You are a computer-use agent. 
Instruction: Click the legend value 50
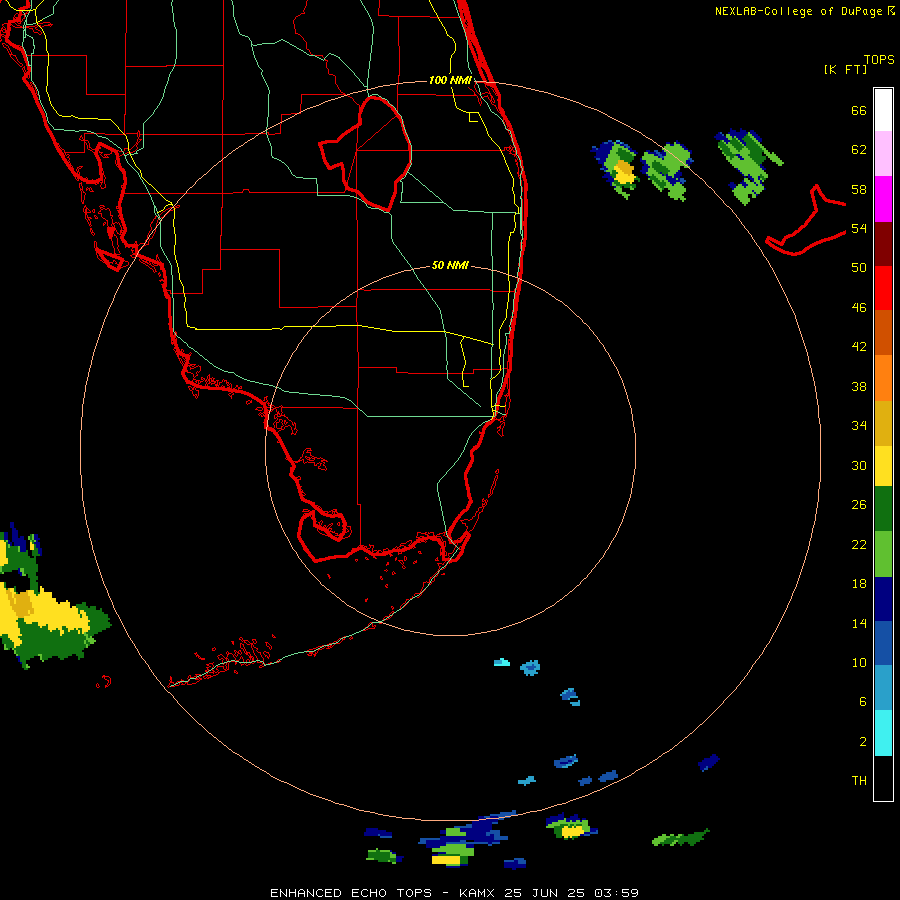click(x=859, y=268)
